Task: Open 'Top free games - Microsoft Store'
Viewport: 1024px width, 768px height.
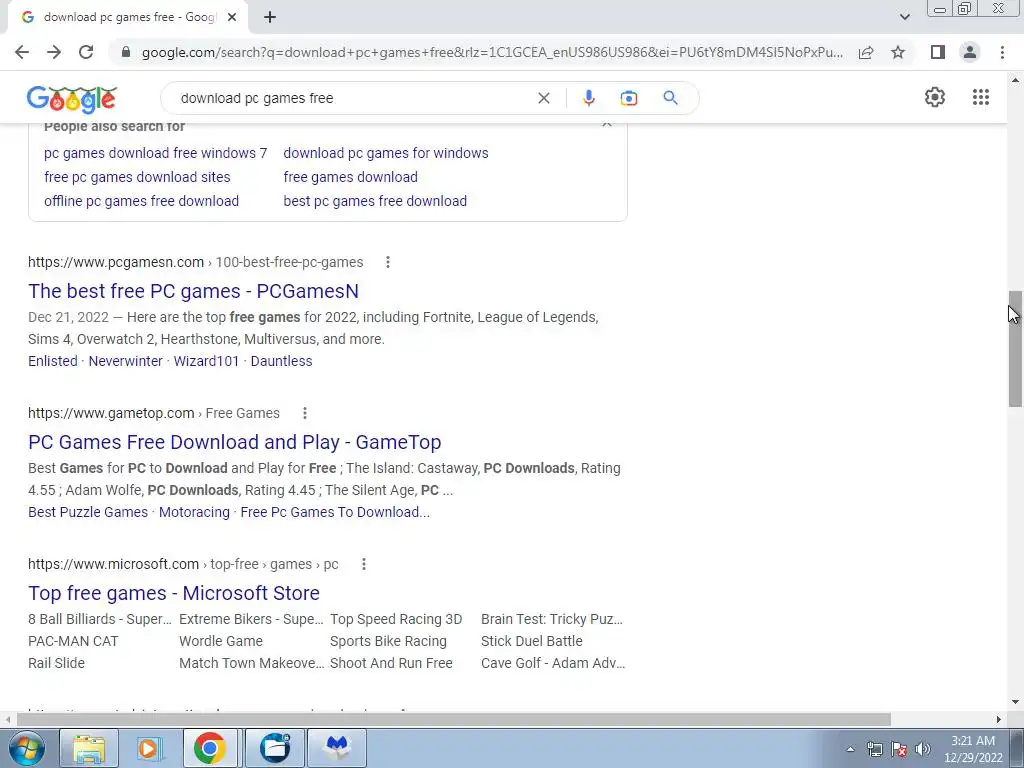Action: (x=174, y=593)
